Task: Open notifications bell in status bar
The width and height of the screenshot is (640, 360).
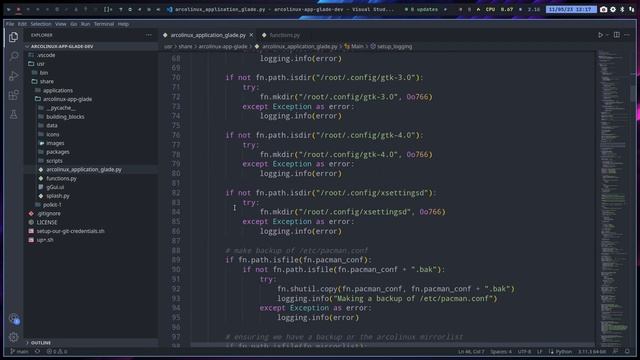Action: click(627, 351)
